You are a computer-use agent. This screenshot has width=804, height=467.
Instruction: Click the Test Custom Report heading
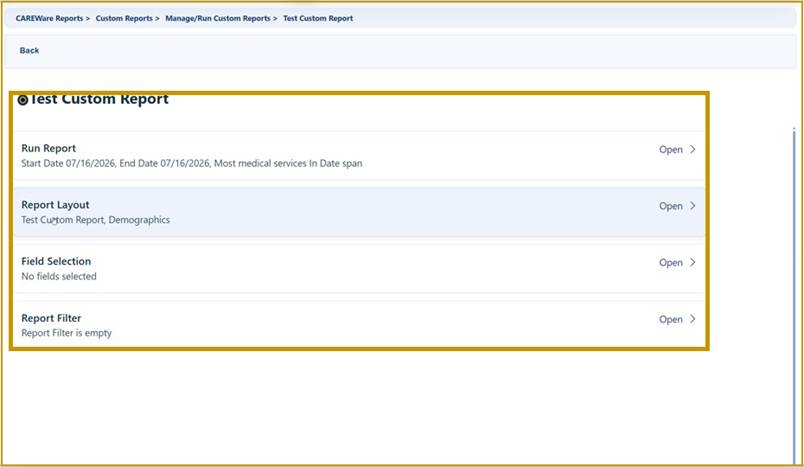(x=98, y=99)
